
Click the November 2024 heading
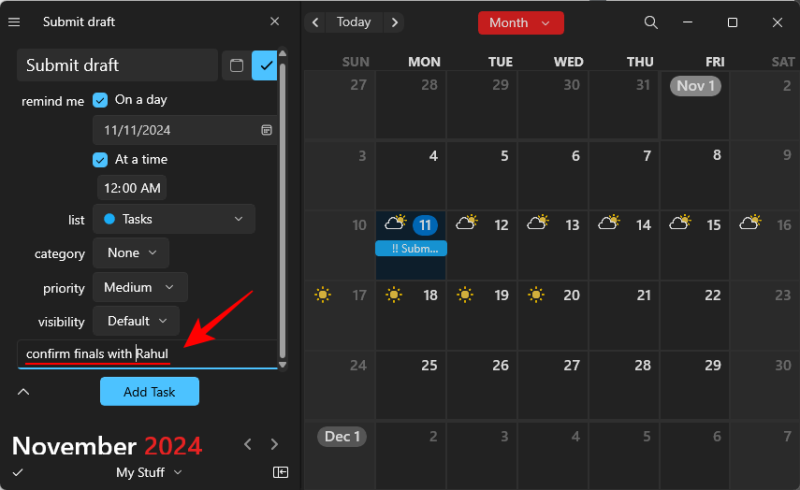pos(107,446)
